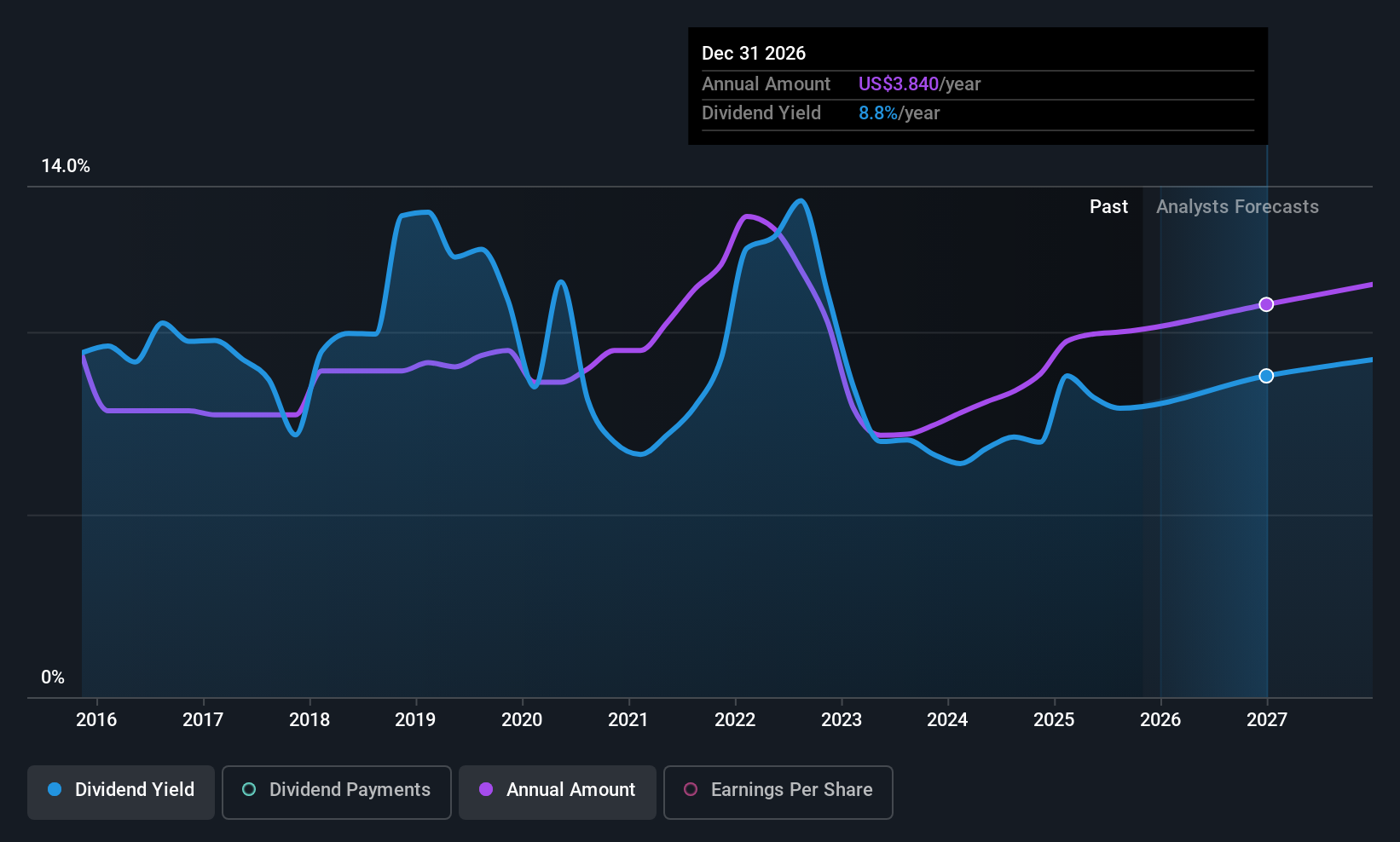Viewport: 1400px width, 842px height.
Task: Click the 2016 x-axis label
Action: click(96, 720)
